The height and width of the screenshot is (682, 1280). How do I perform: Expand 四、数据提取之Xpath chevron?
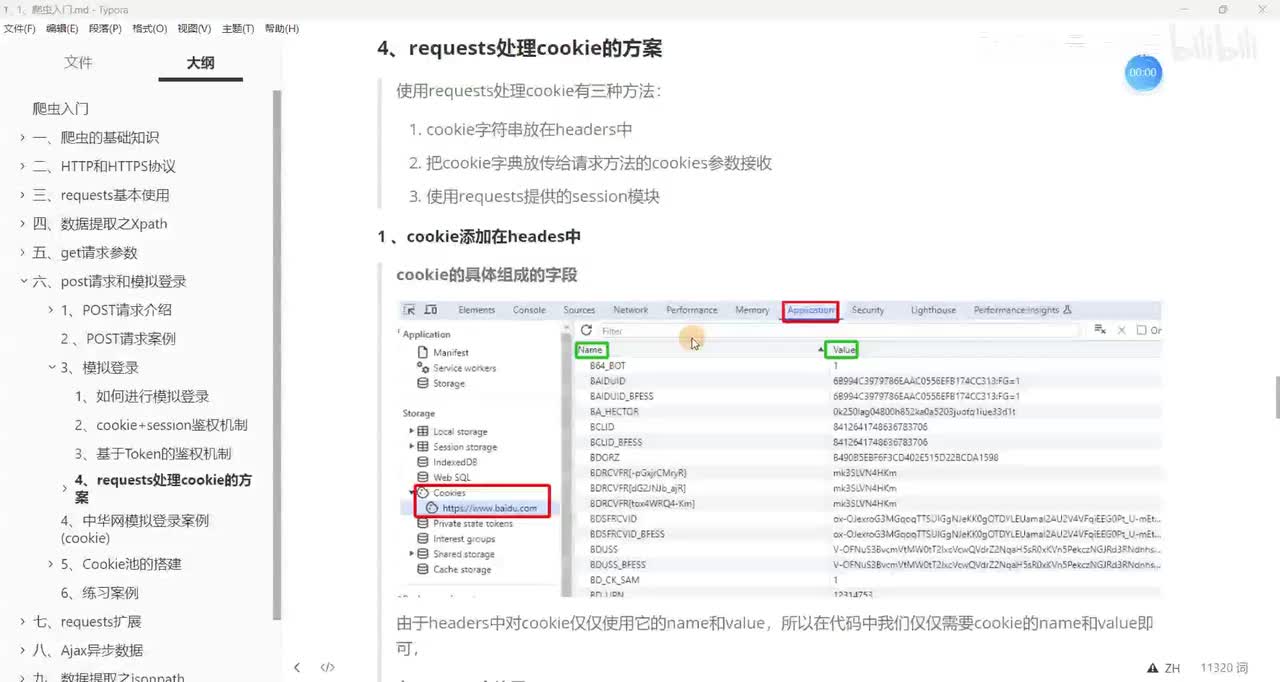(23, 224)
